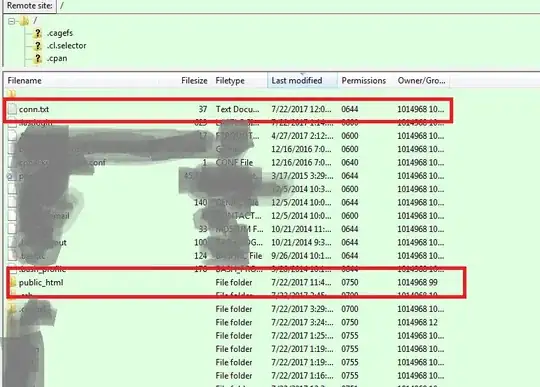Click date cell "10/21/2014 9:3..."

[x=301, y=243]
